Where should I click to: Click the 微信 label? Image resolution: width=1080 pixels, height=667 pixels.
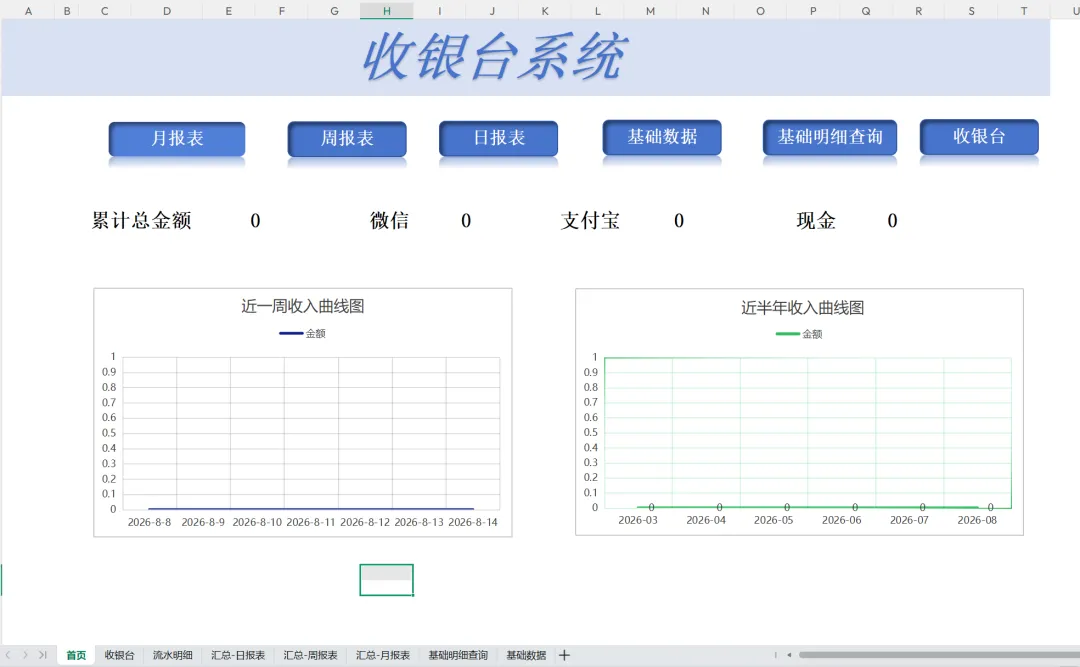pyautogui.click(x=389, y=220)
